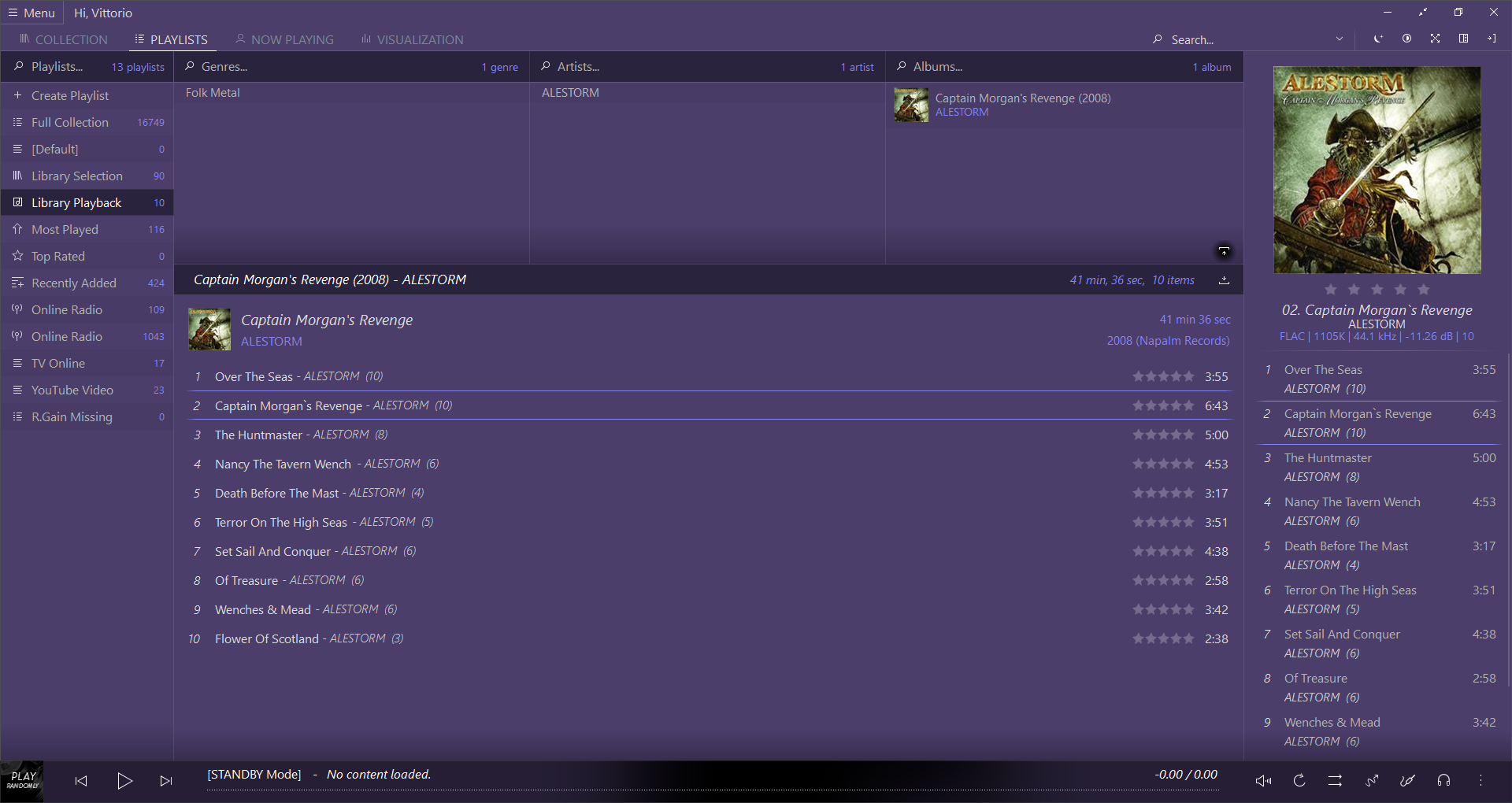Toggle the crossfade wavy arrow icon
1512x803 pixels.
[x=1372, y=781]
